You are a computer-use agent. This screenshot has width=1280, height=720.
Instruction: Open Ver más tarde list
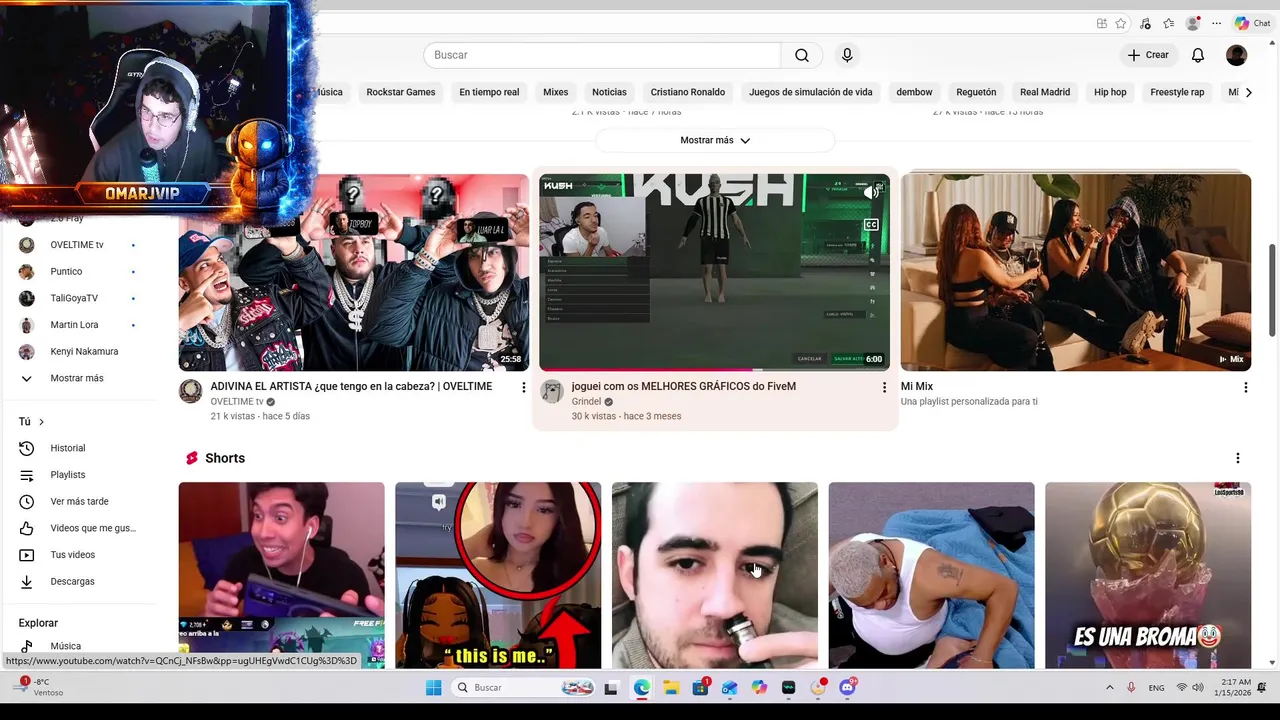point(80,501)
